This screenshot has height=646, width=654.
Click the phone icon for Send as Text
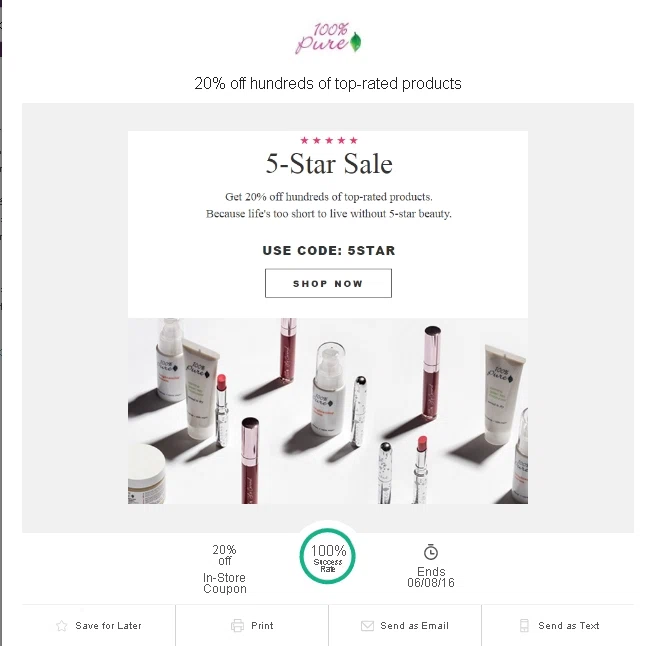524,626
